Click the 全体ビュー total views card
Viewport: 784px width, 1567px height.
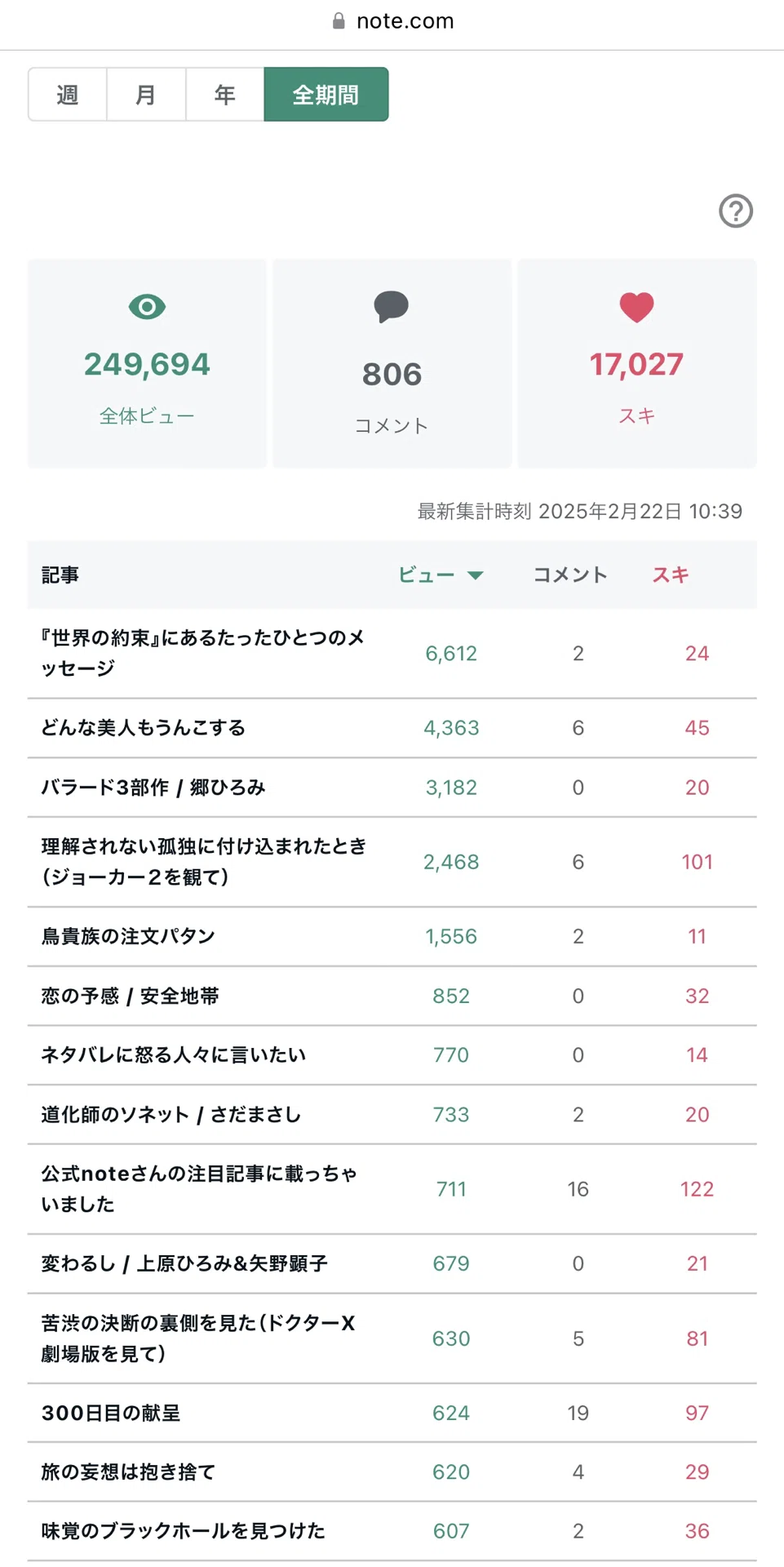(147, 363)
